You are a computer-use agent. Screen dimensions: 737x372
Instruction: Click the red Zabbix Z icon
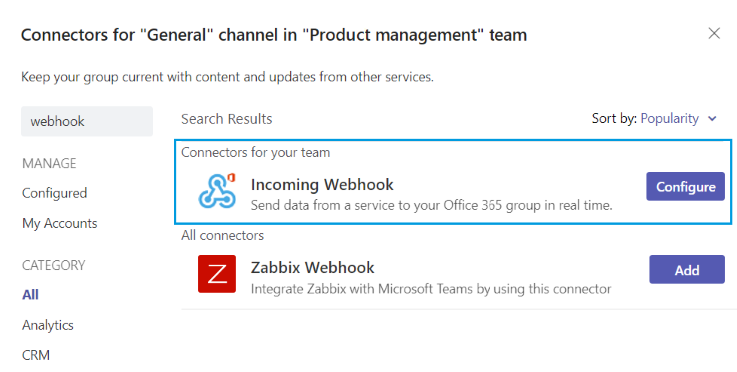point(217,274)
